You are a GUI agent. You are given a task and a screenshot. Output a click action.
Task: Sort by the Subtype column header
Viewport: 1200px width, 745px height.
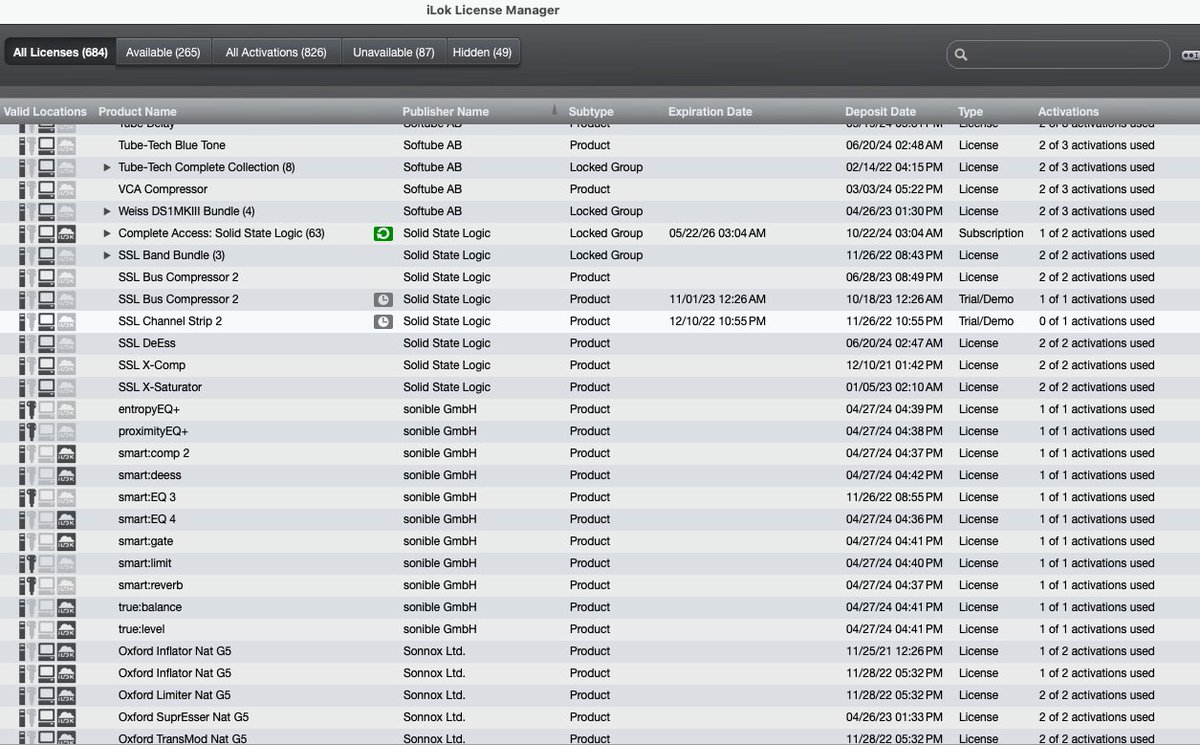(x=591, y=112)
